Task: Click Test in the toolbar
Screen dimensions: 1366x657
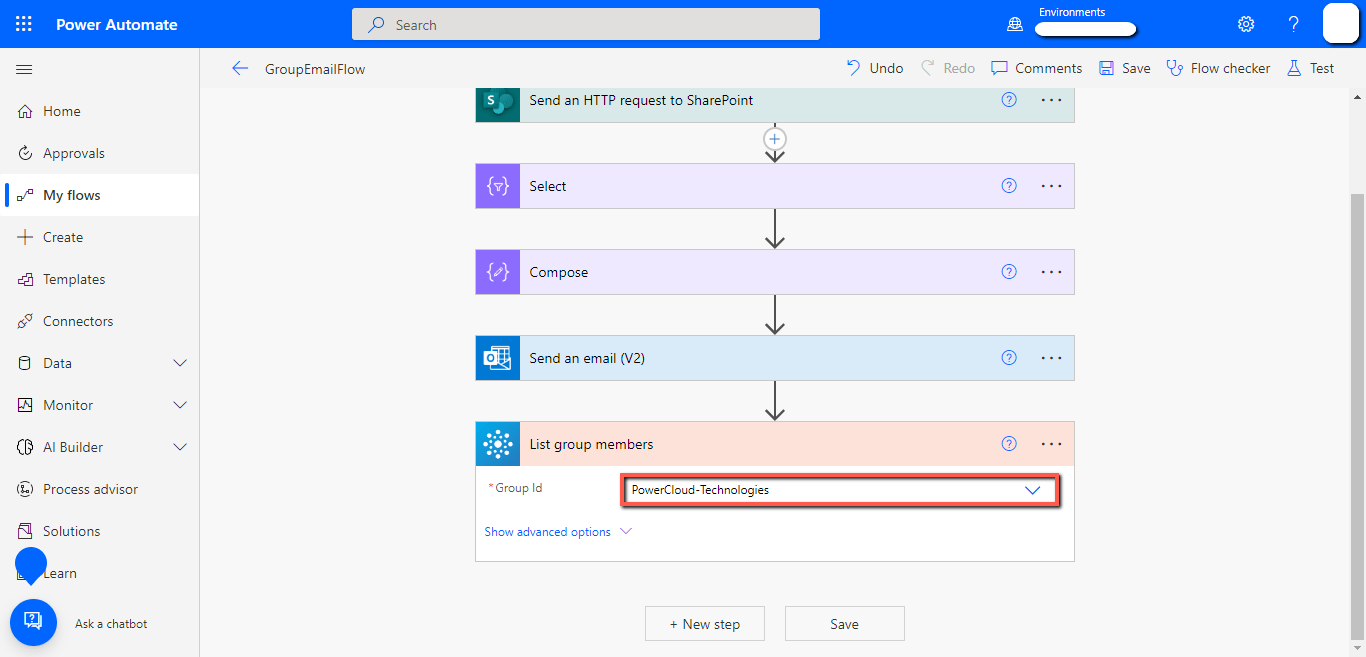Action: point(1310,68)
